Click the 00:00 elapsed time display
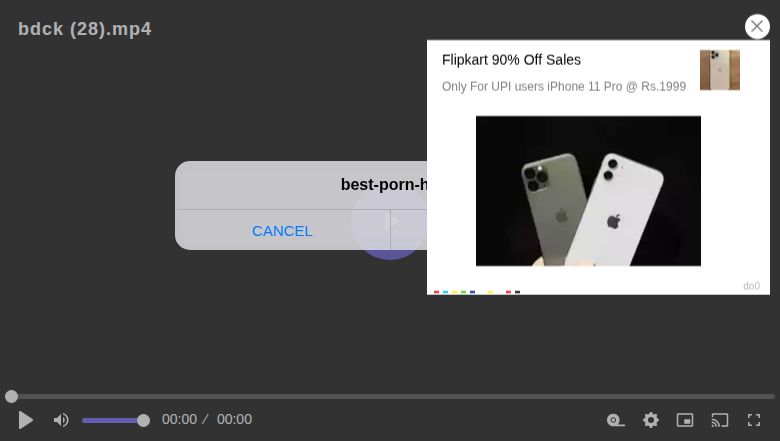Viewport: 780px width, 441px height. tap(179, 420)
